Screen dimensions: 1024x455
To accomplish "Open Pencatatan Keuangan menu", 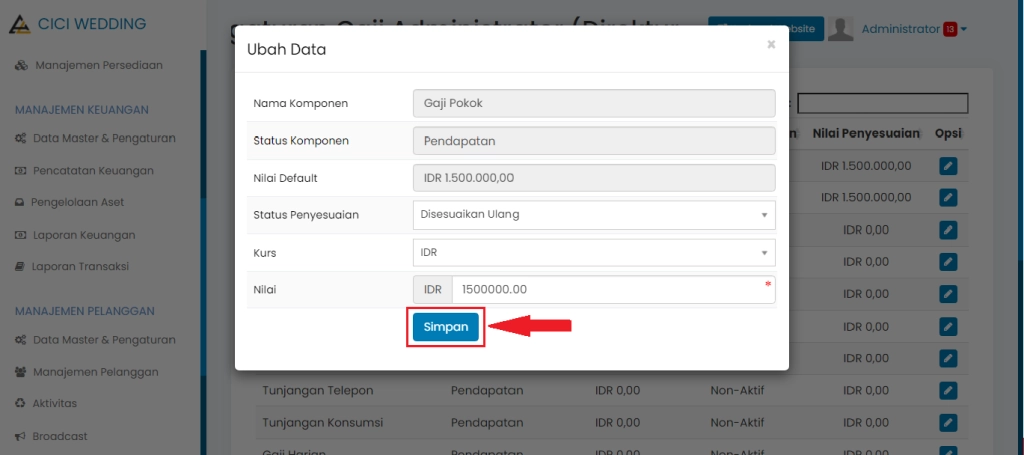I will (93, 170).
